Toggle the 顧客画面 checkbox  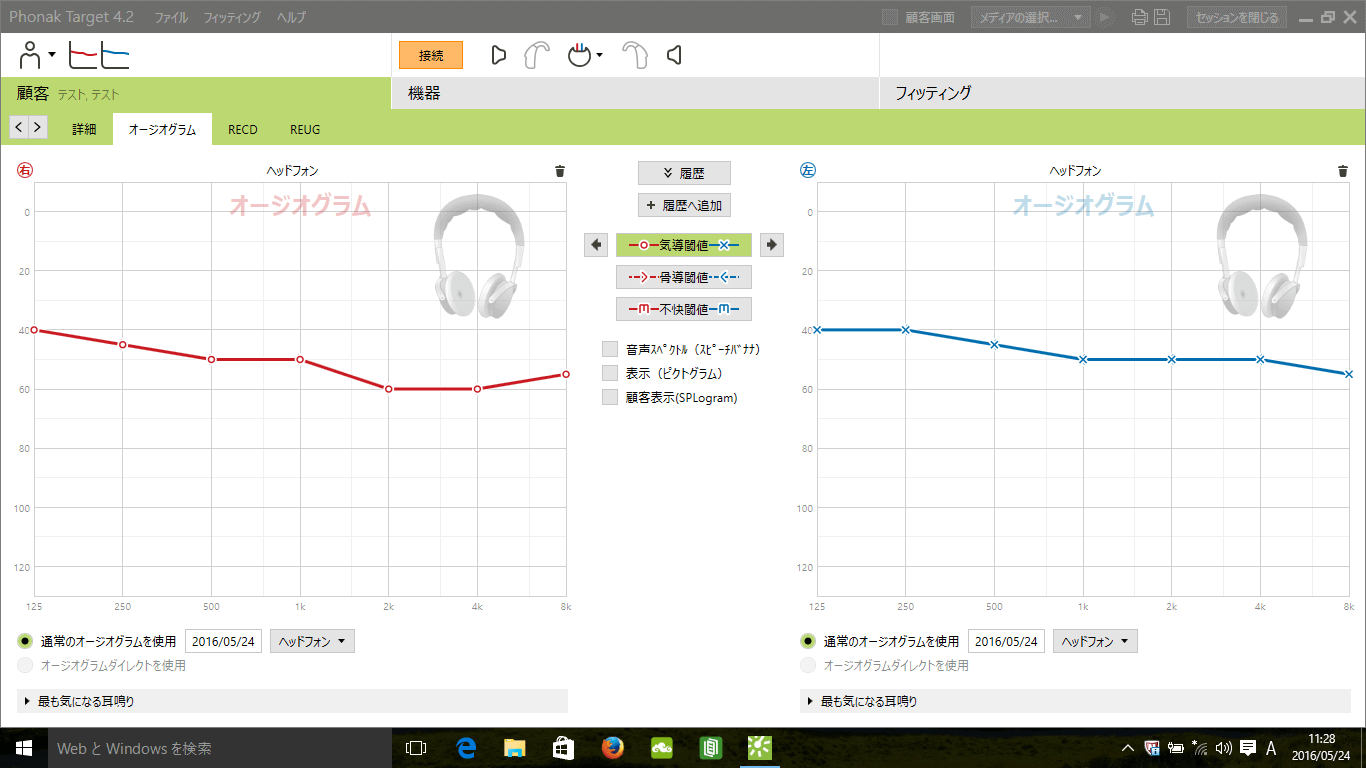(x=889, y=17)
